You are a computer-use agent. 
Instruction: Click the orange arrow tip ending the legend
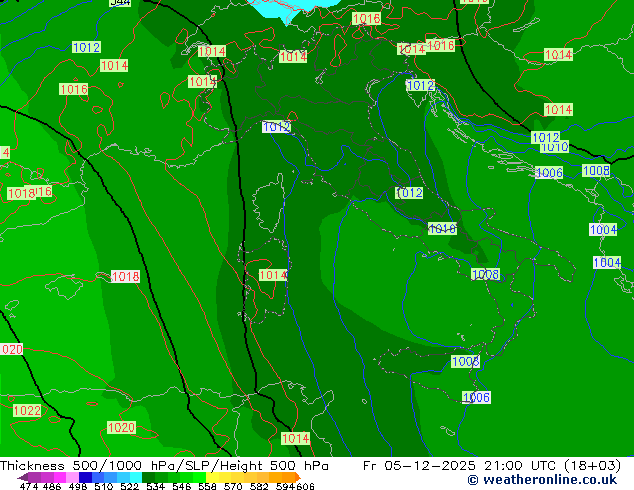tap(298, 477)
